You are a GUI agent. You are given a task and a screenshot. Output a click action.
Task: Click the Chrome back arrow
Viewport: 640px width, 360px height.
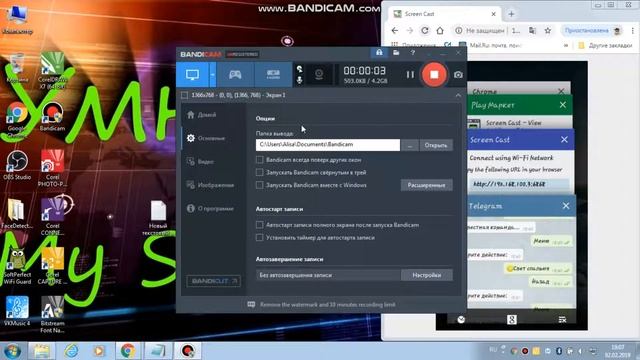pyautogui.click(x=395, y=31)
